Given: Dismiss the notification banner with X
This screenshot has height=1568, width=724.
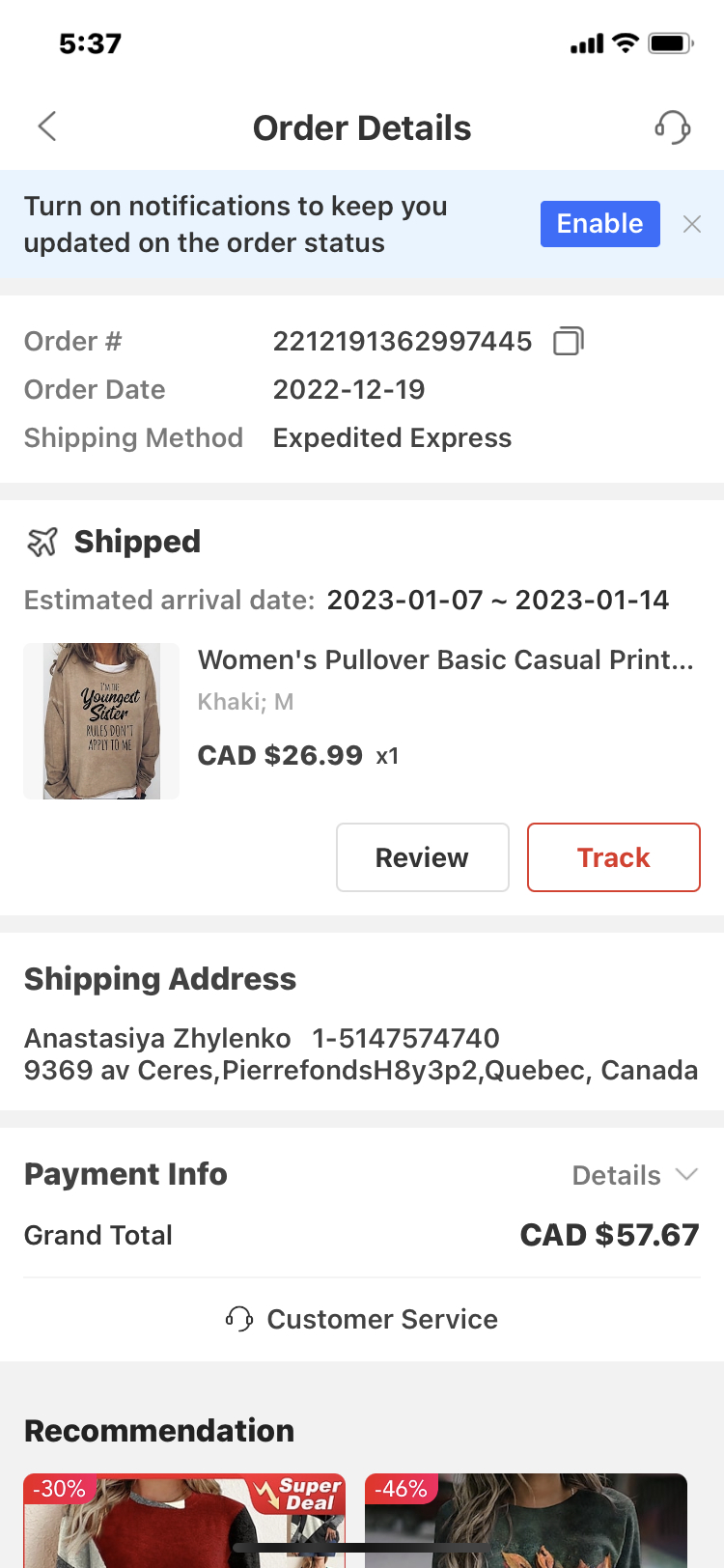Looking at the screenshot, I should pyautogui.click(x=691, y=224).
